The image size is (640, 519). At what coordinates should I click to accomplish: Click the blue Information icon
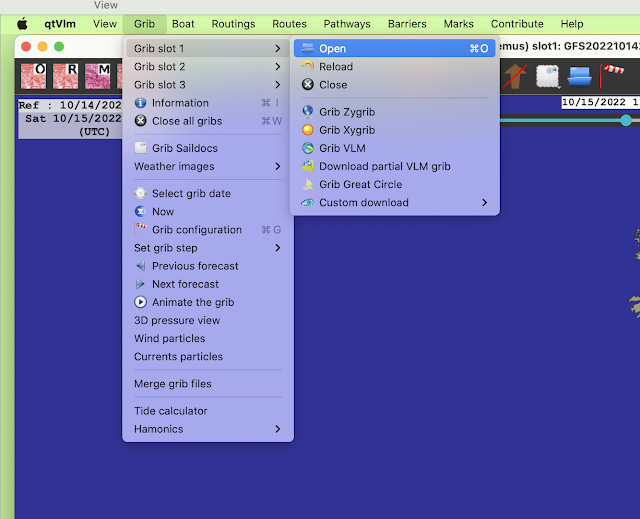140,103
